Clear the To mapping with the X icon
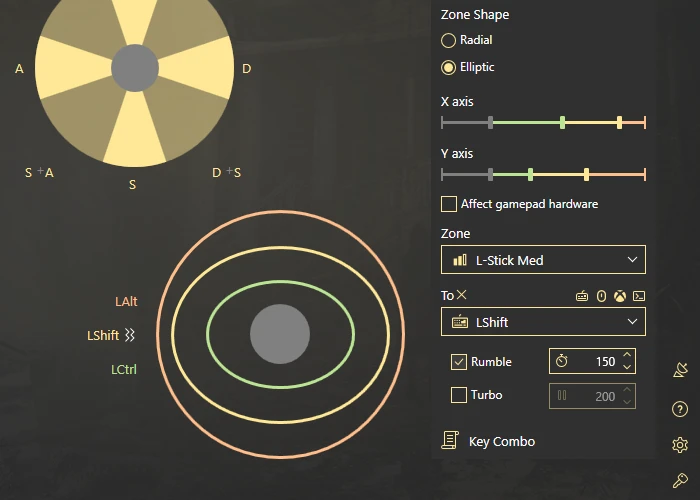Image resolution: width=700 pixels, height=500 pixels. tap(462, 295)
